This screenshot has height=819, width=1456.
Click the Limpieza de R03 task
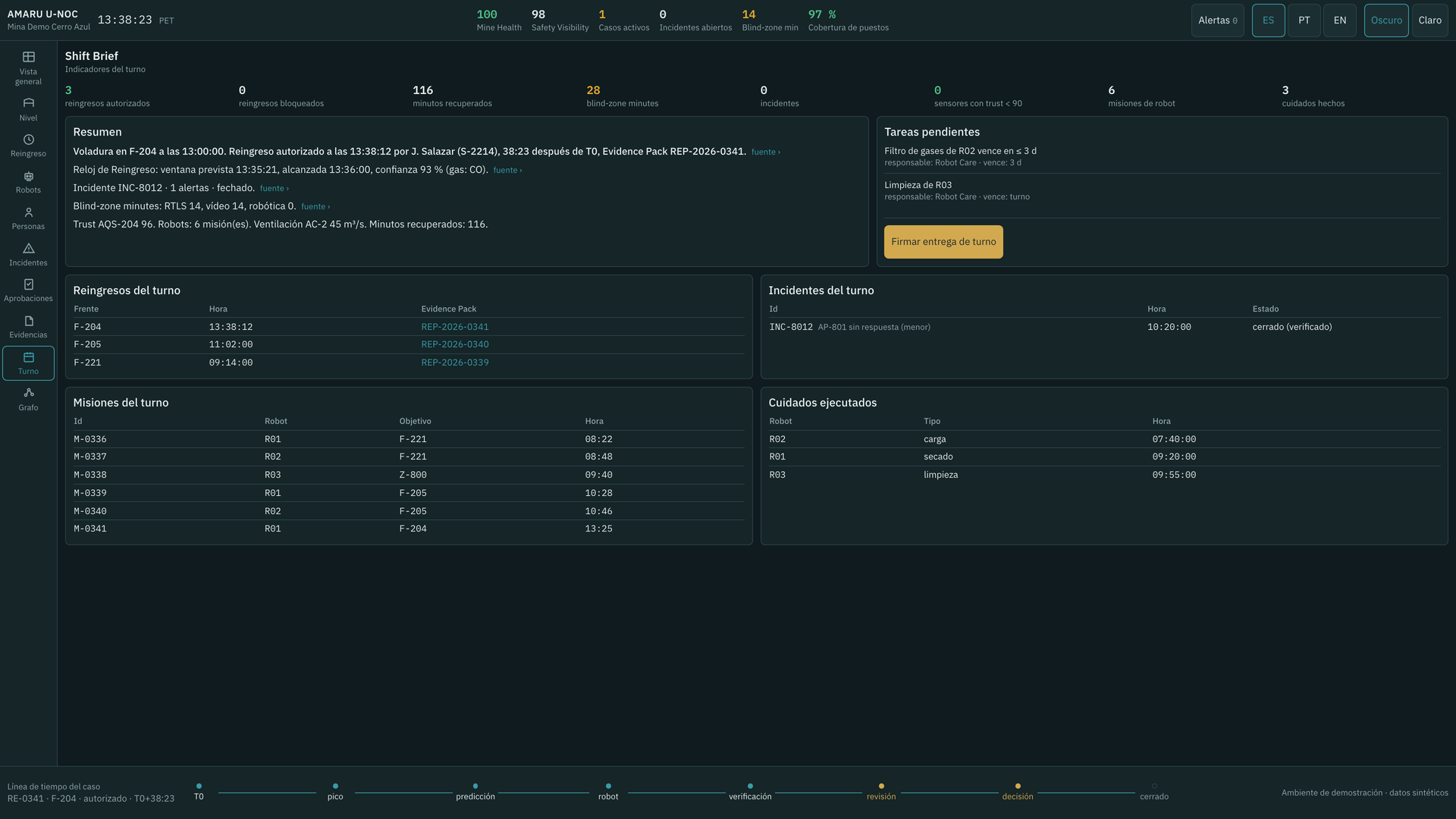pos(1162,190)
